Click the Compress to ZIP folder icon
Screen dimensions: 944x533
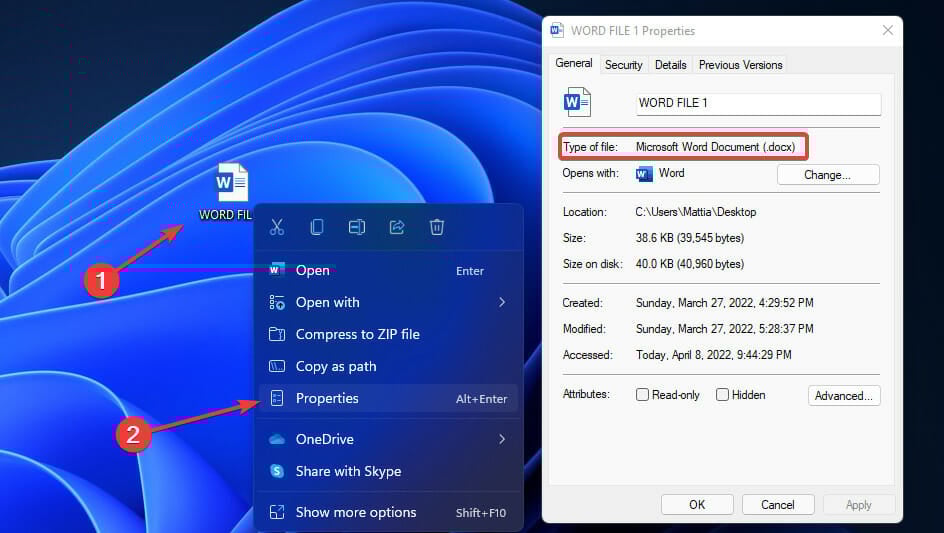click(277, 334)
